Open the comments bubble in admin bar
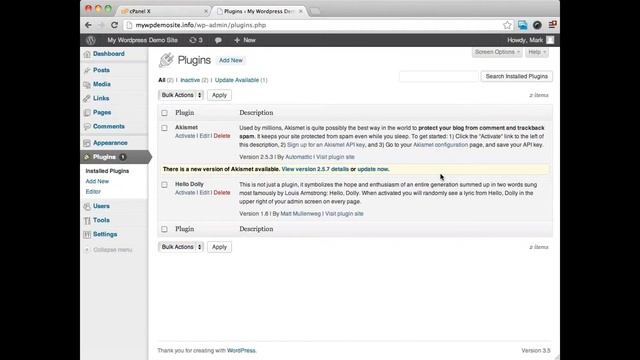 click(x=218, y=40)
